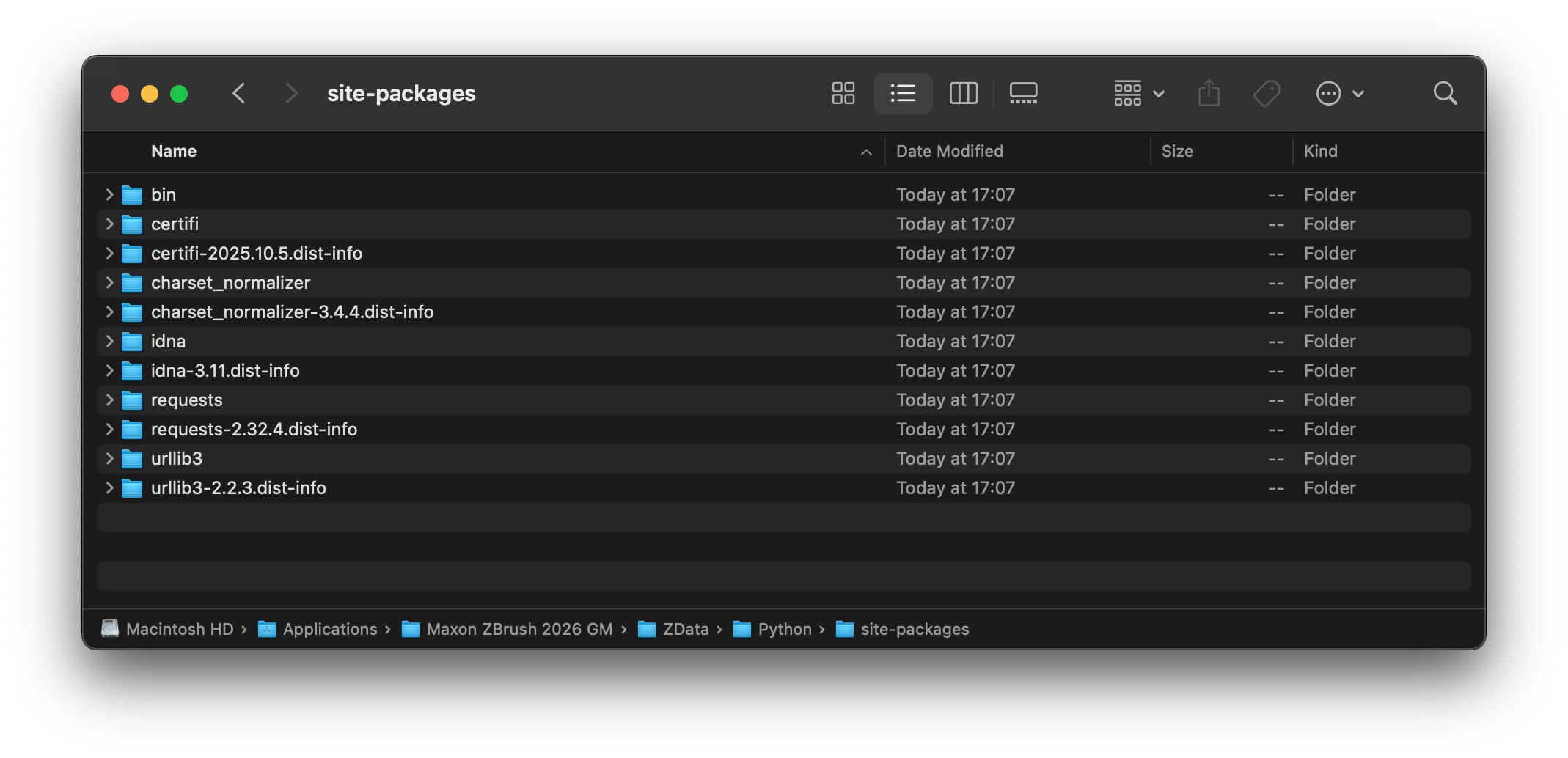This screenshot has height=758, width=1568.
Task: Expand the requests folder
Action: click(x=109, y=400)
